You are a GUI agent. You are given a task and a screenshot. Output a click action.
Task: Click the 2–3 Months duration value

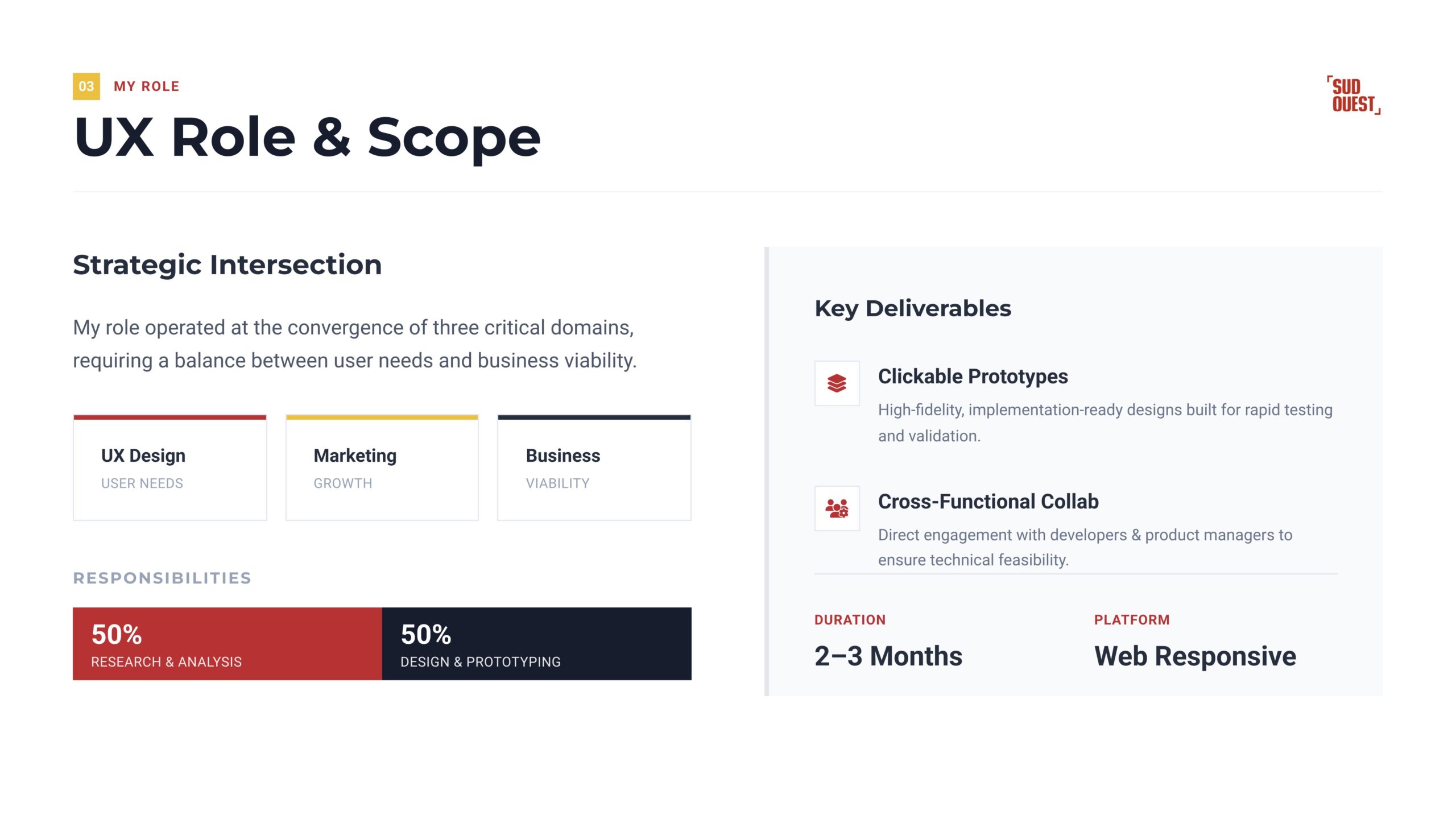pyautogui.click(x=888, y=656)
